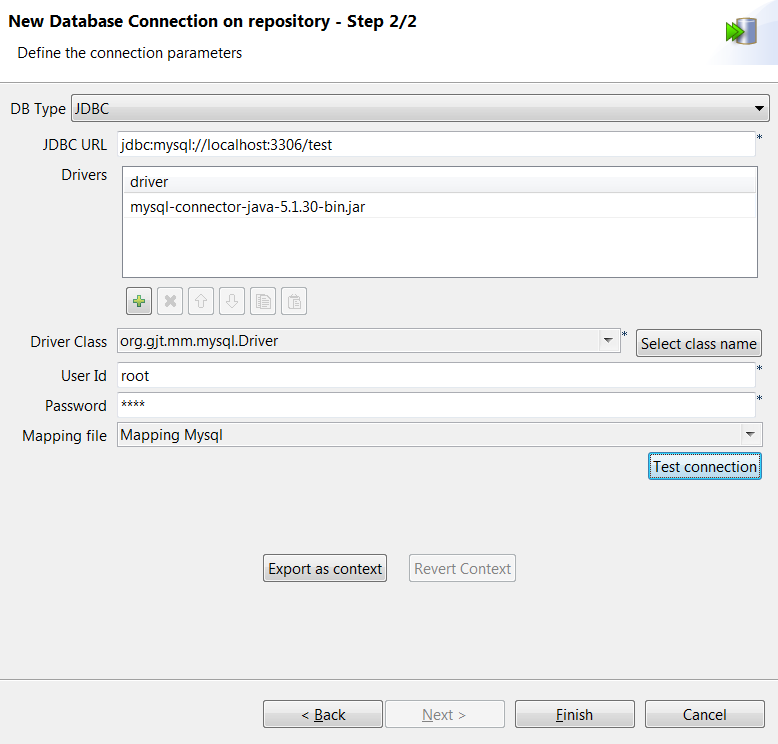
Task: Open the Mapping file dropdown
Action: coord(749,435)
